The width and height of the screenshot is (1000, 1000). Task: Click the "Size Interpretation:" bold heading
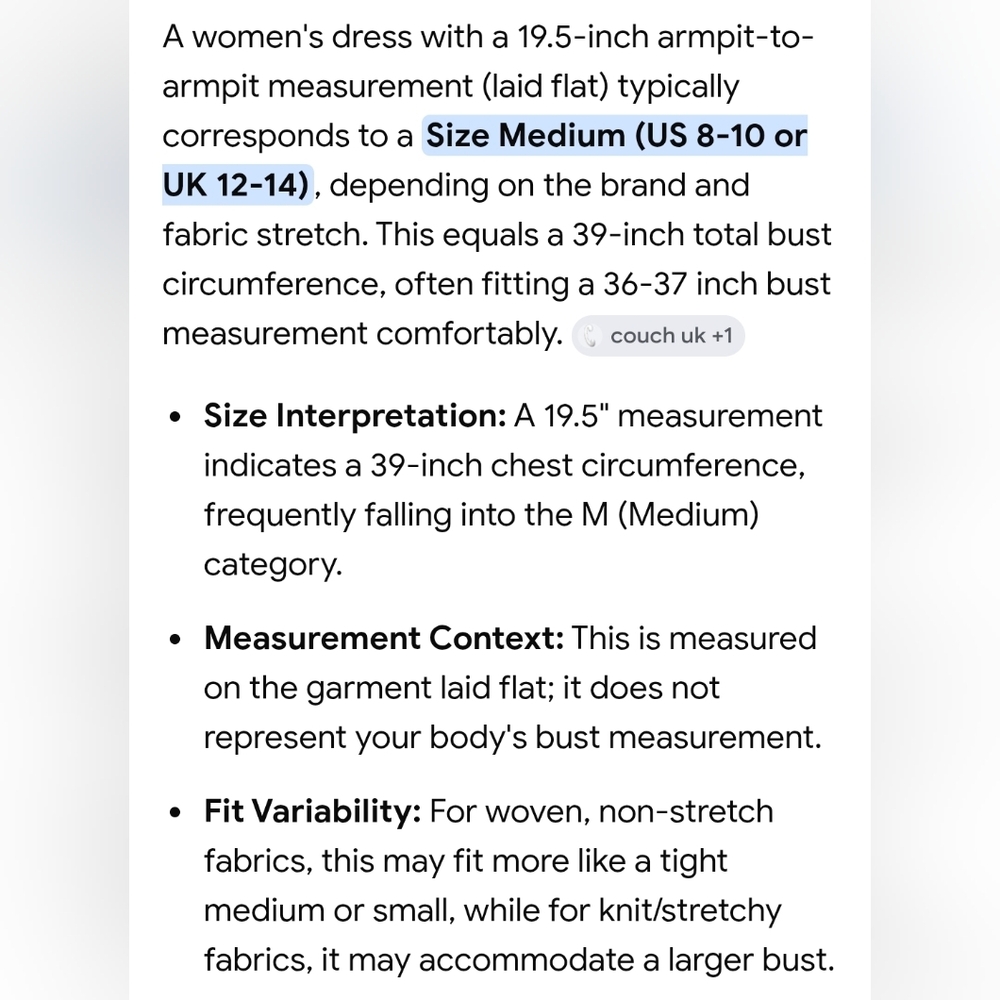point(355,416)
